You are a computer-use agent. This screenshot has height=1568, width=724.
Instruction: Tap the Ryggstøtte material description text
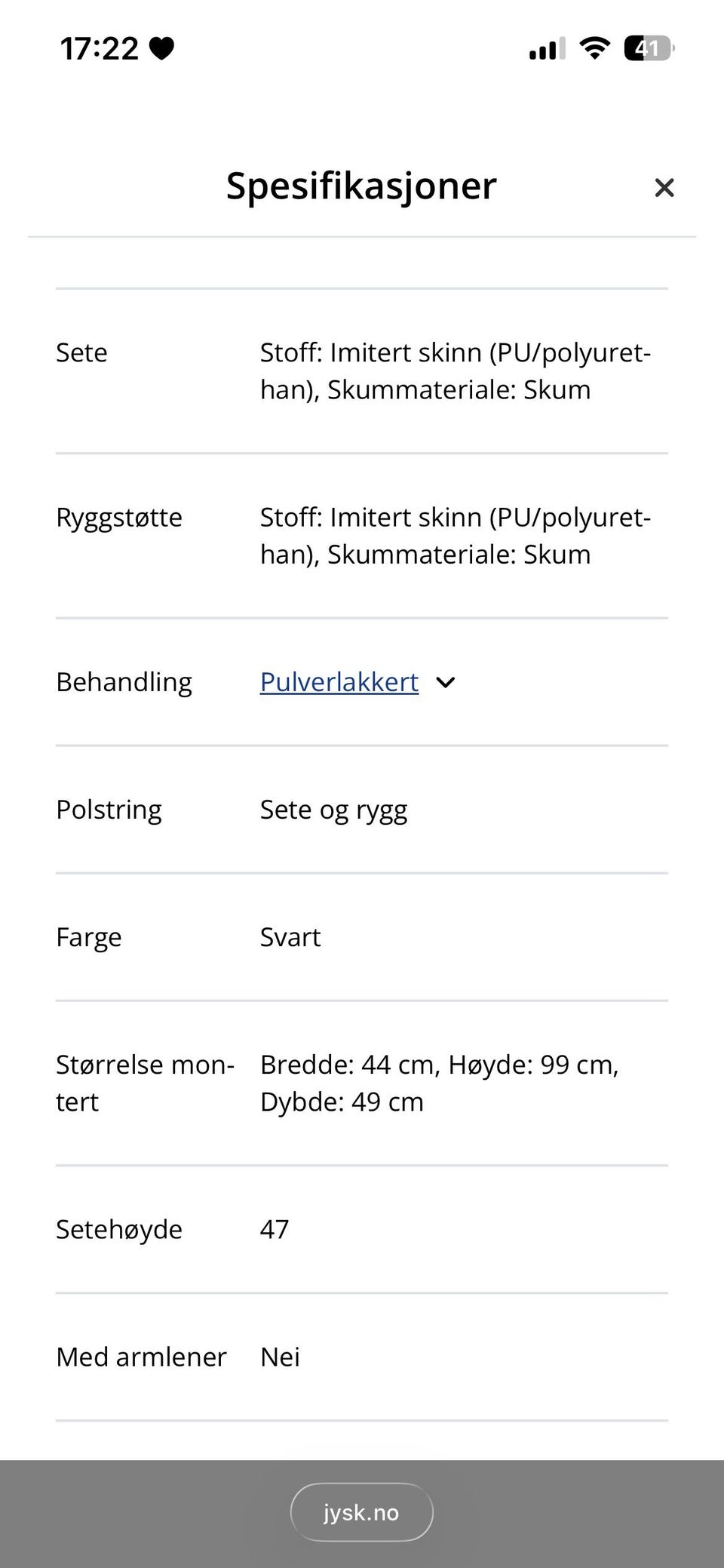pyautogui.click(x=455, y=536)
